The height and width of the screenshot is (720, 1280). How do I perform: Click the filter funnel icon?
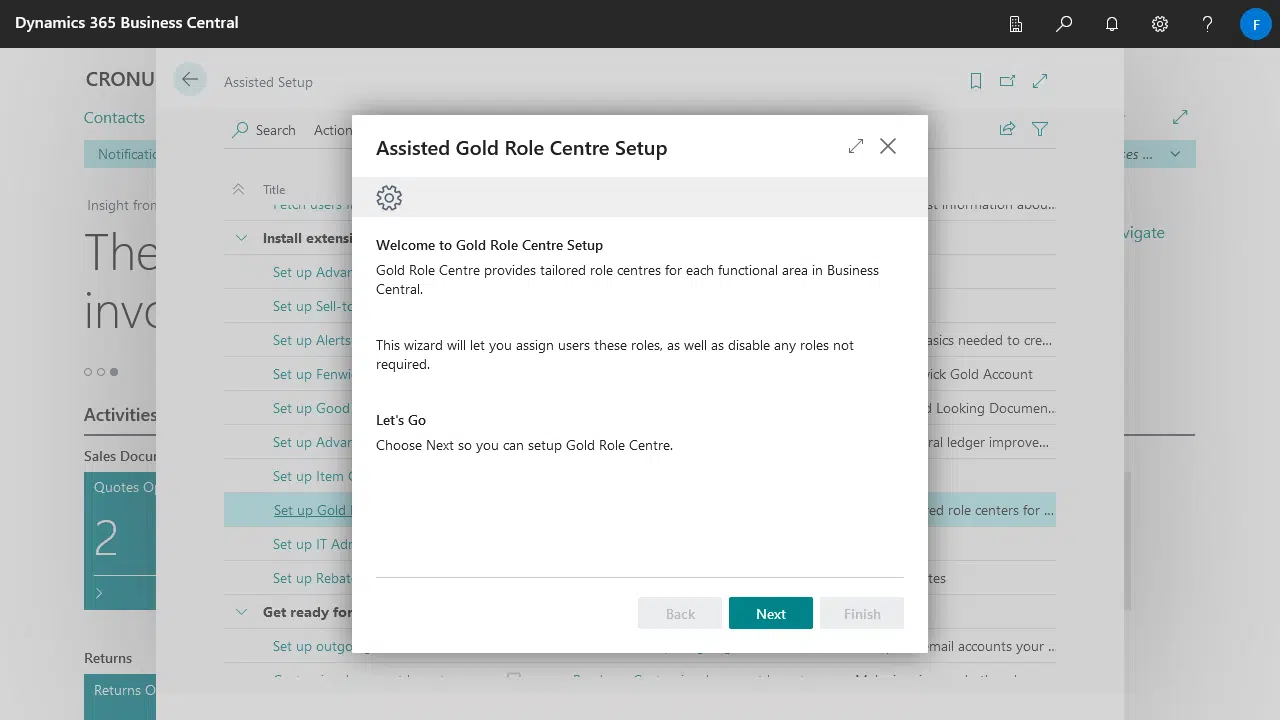(x=1040, y=129)
